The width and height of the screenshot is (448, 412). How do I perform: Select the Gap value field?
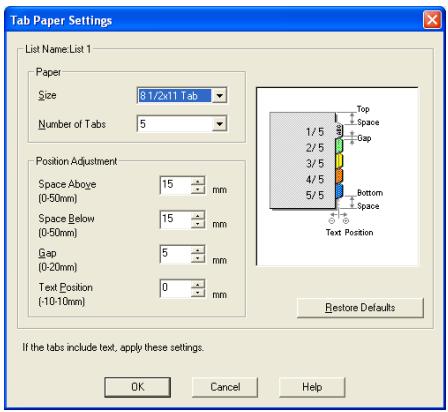coord(176,254)
